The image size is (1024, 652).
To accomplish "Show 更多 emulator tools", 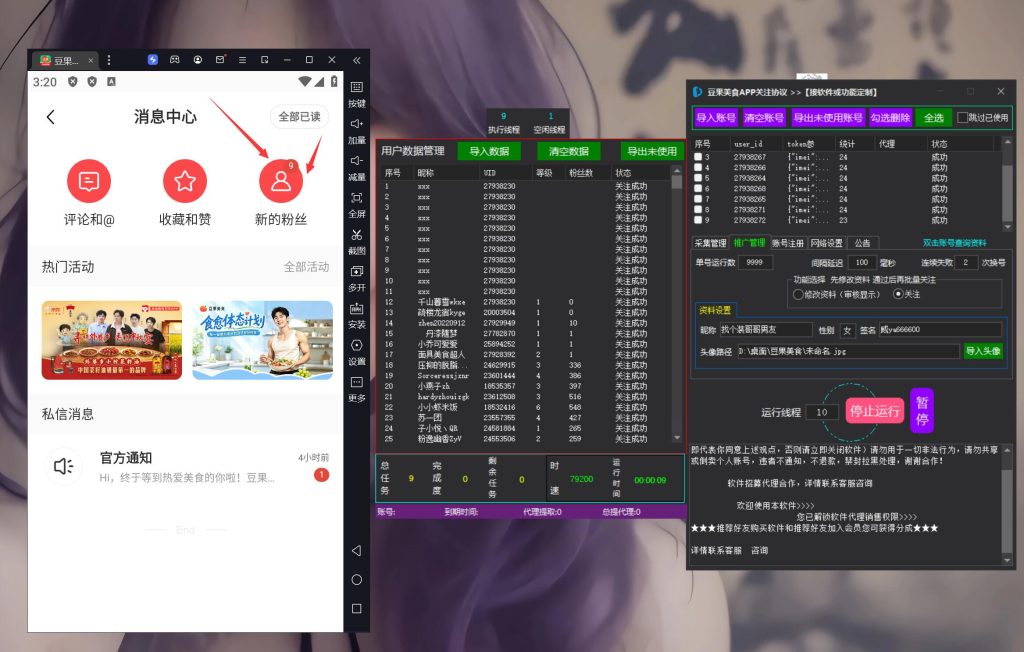I will 357,382.
